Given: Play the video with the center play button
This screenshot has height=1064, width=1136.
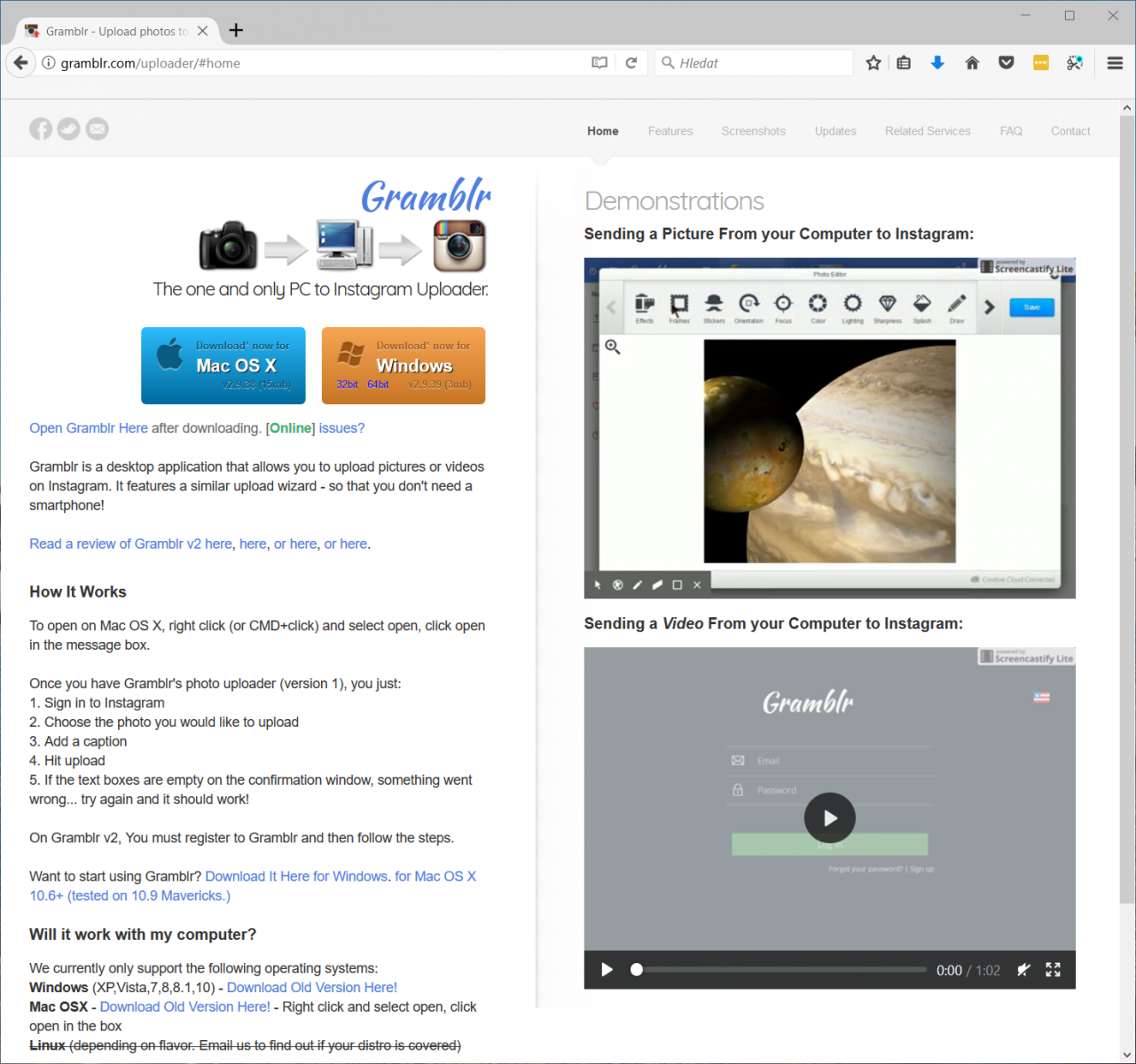Looking at the screenshot, I should (x=829, y=818).
